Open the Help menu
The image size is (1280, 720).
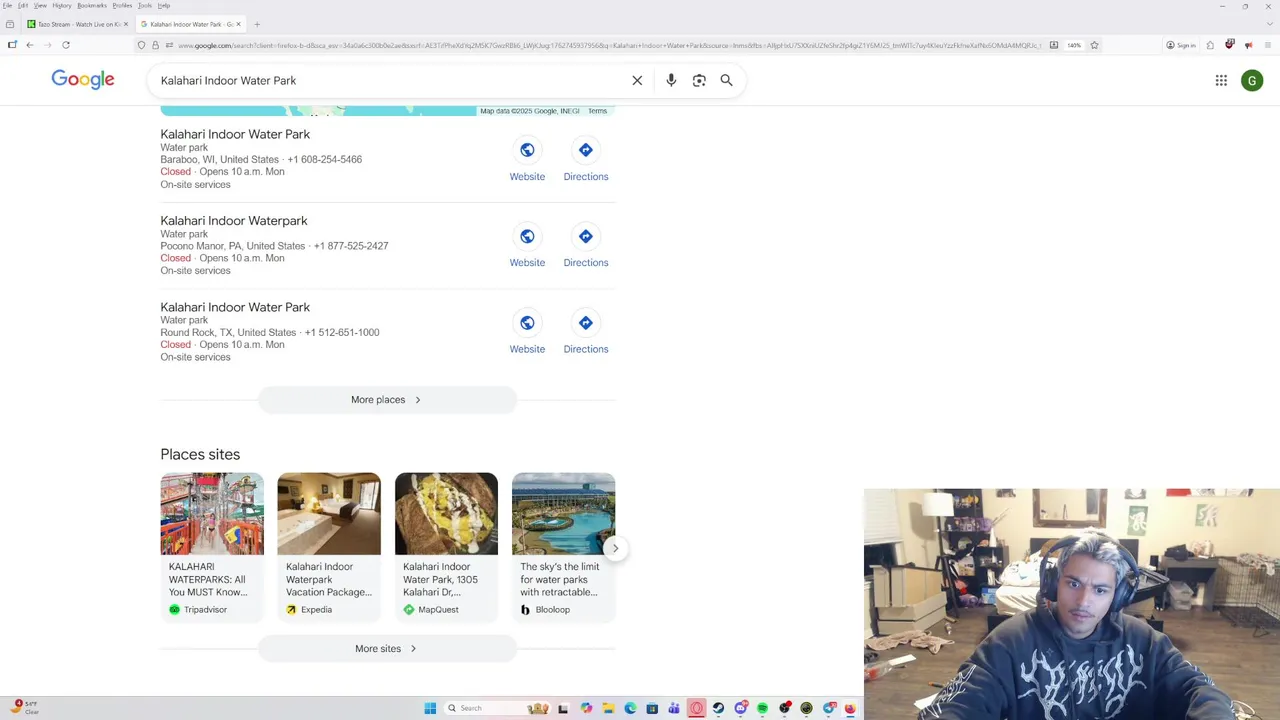164,5
